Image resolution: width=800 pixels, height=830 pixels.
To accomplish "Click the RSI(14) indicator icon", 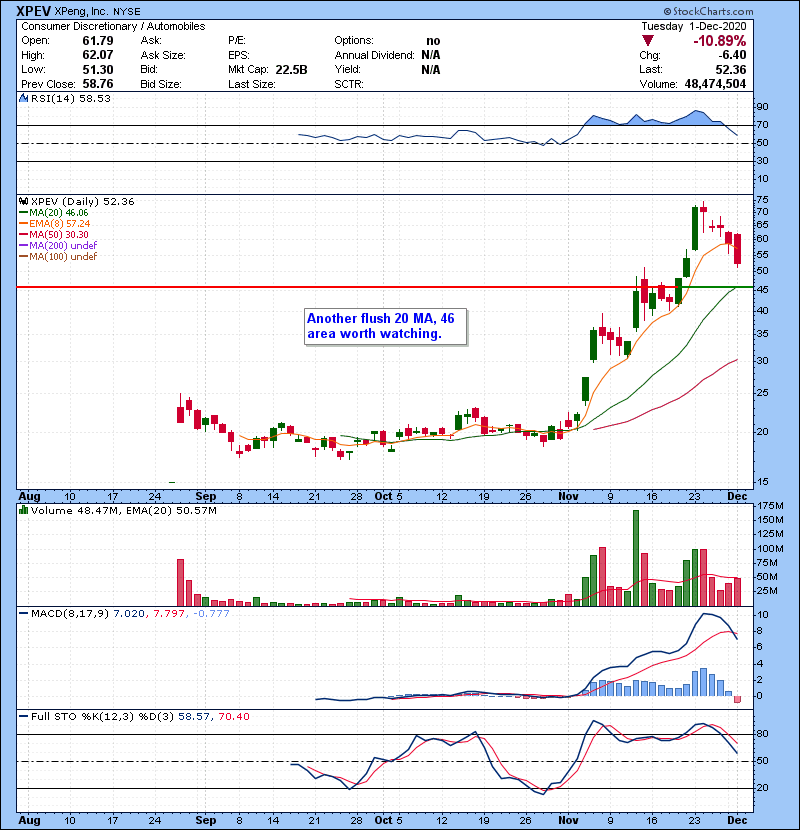I will point(23,98).
